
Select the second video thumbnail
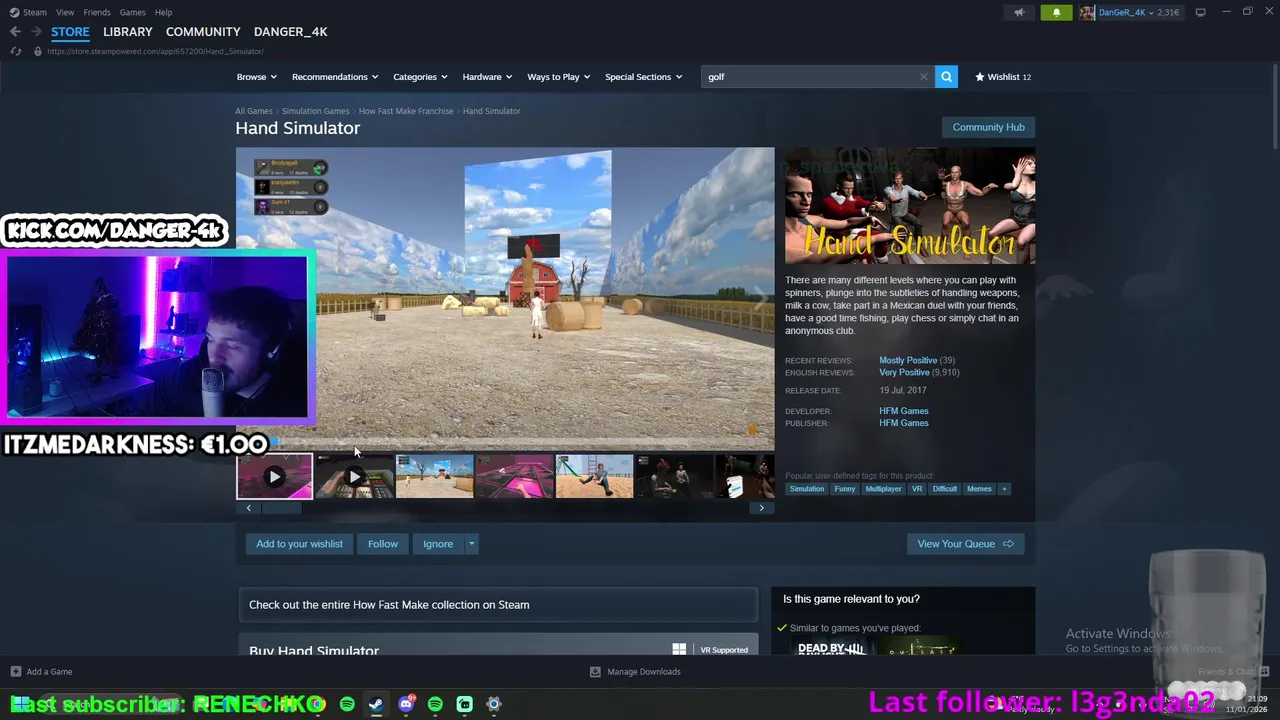coord(354,477)
